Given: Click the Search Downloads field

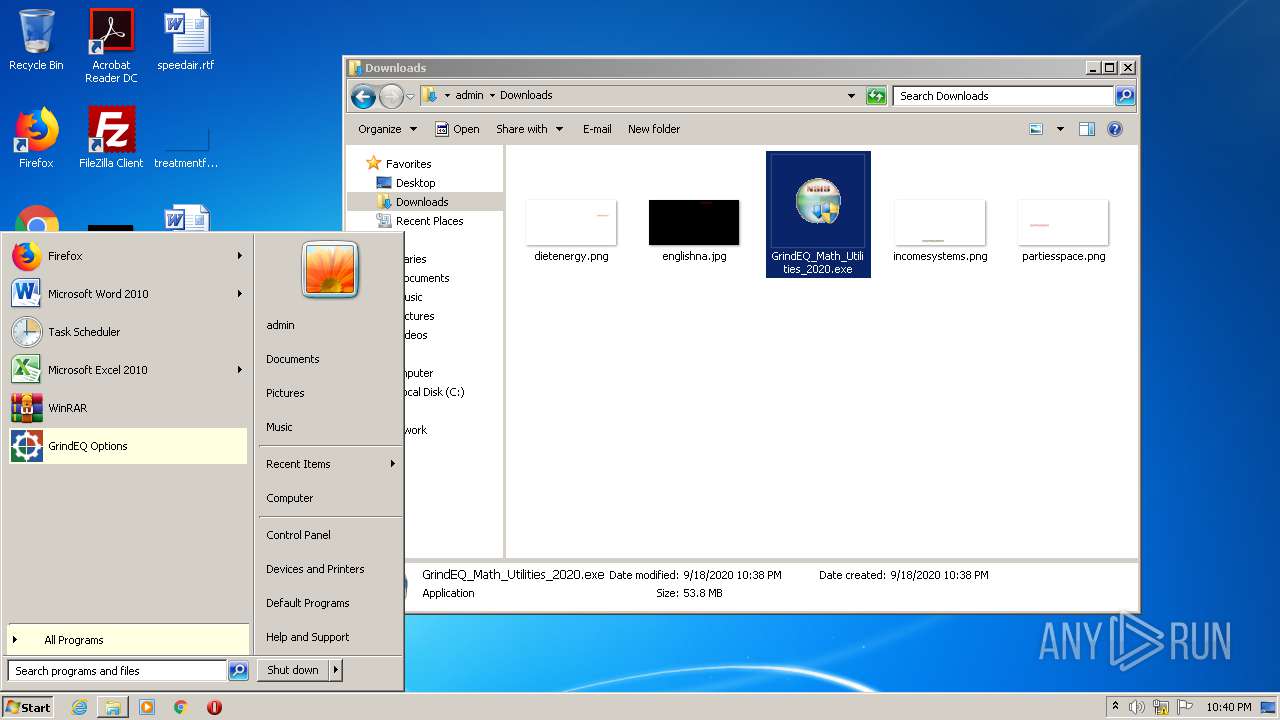Looking at the screenshot, I should click(x=1003, y=96).
